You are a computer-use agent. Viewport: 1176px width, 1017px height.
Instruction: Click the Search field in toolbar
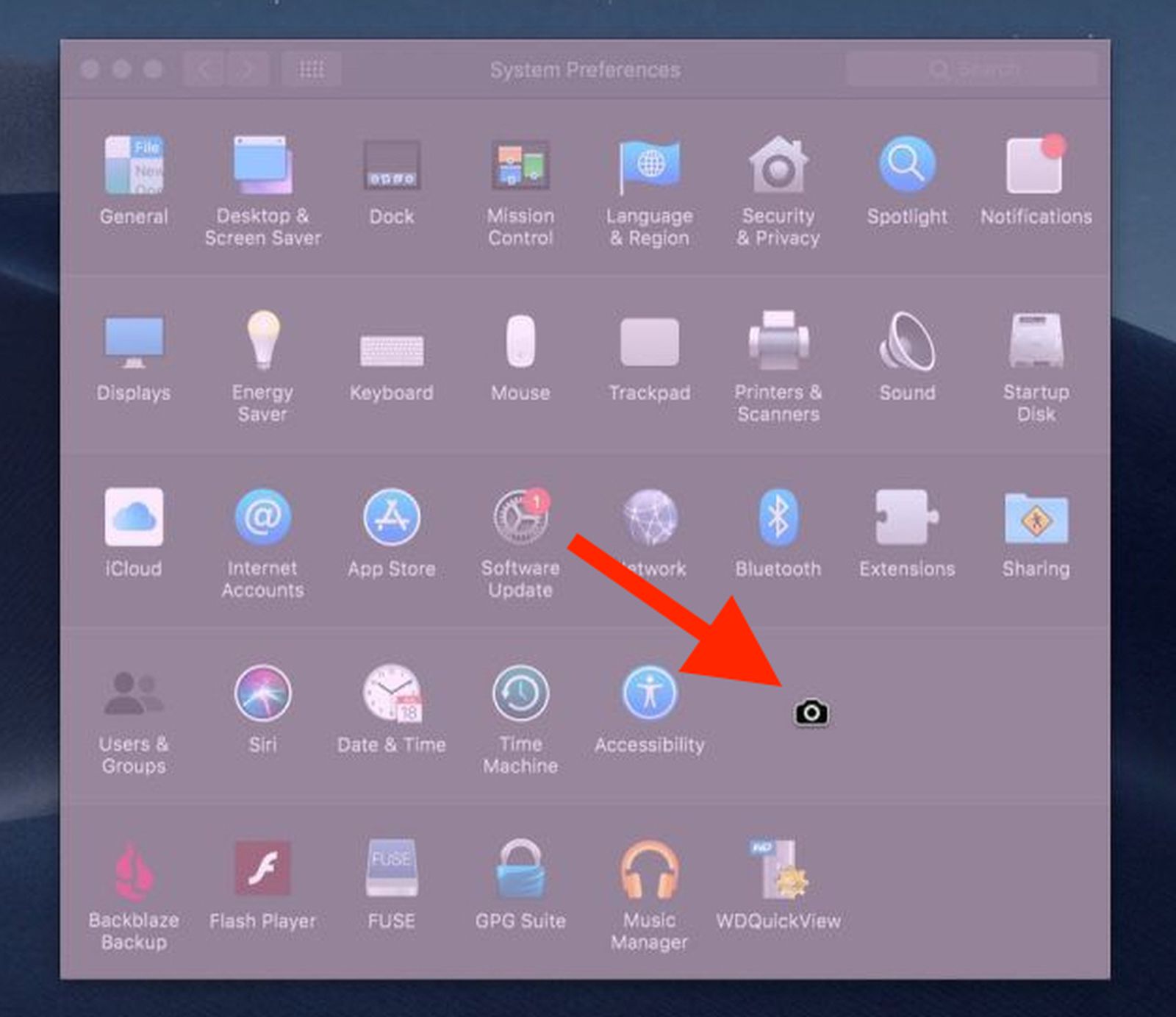pyautogui.click(x=972, y=70)
